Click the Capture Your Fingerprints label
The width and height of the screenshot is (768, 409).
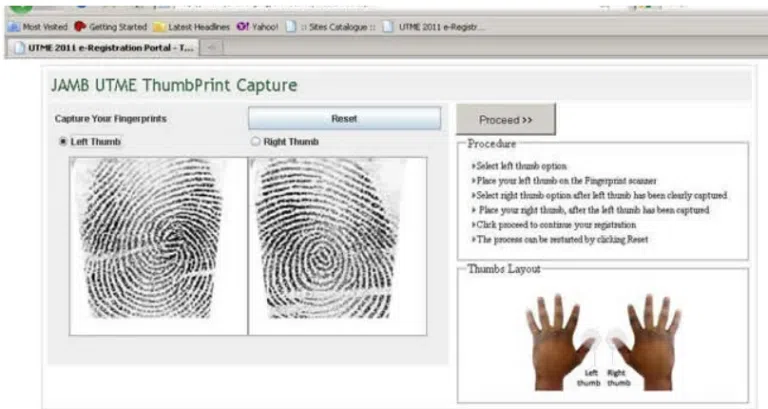(x=110, y=119)
